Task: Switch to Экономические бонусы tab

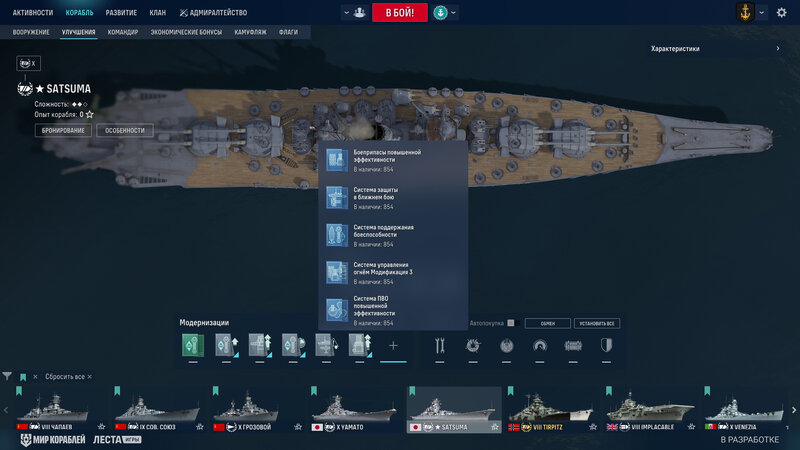Action: pos(186,32)
